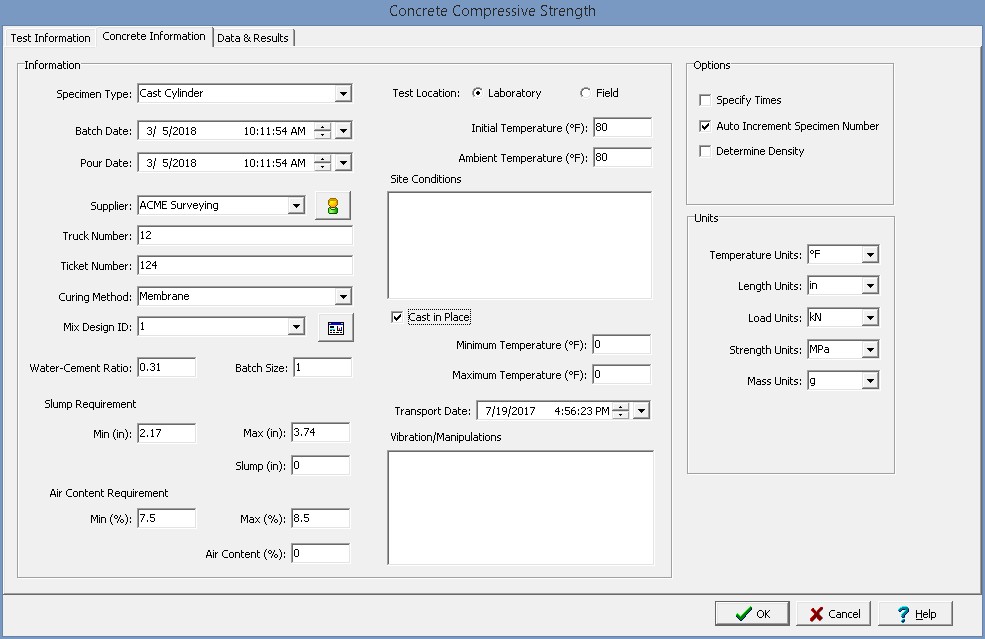Select the Field test location radio button
Viewport: 985px width, 639px height.
coord(585,93)
